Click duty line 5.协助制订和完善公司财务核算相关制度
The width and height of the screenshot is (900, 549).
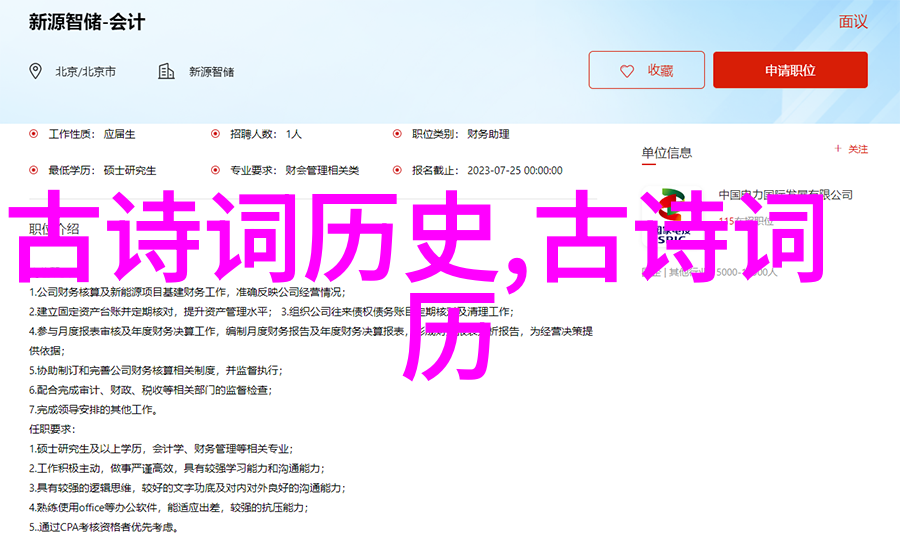(x=156, y=370)
